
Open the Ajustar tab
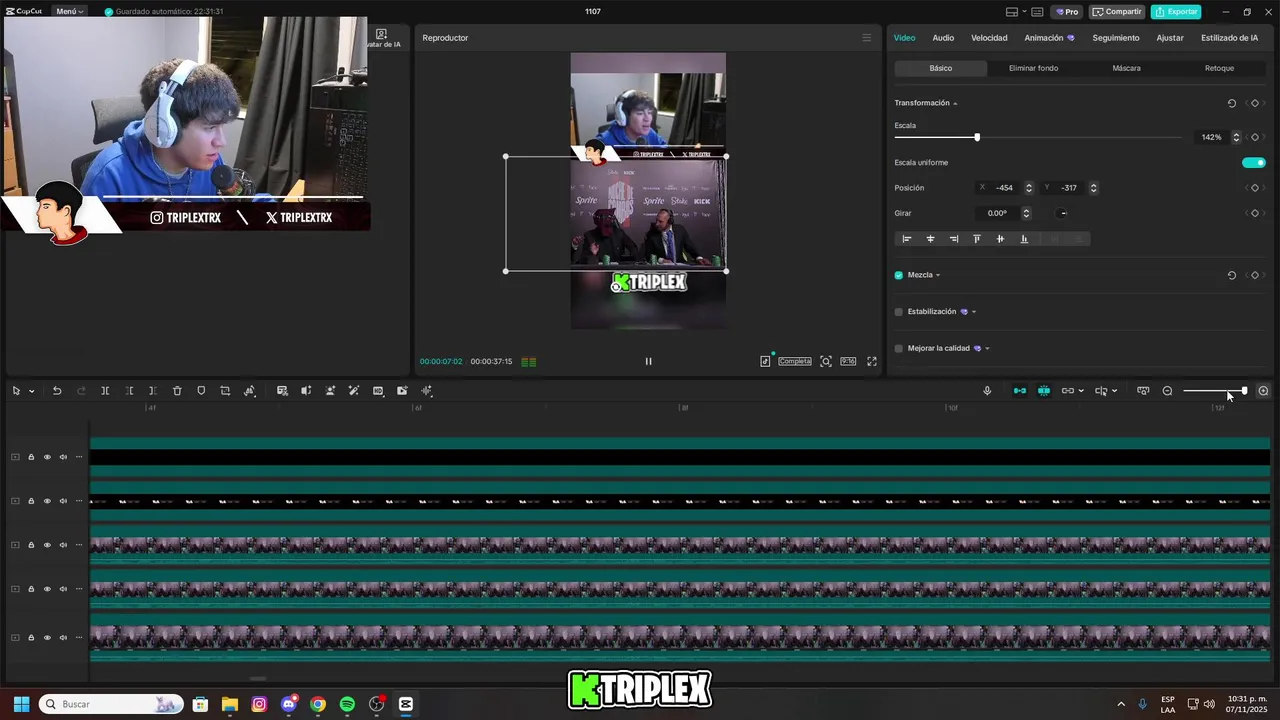coord(1170,38)
